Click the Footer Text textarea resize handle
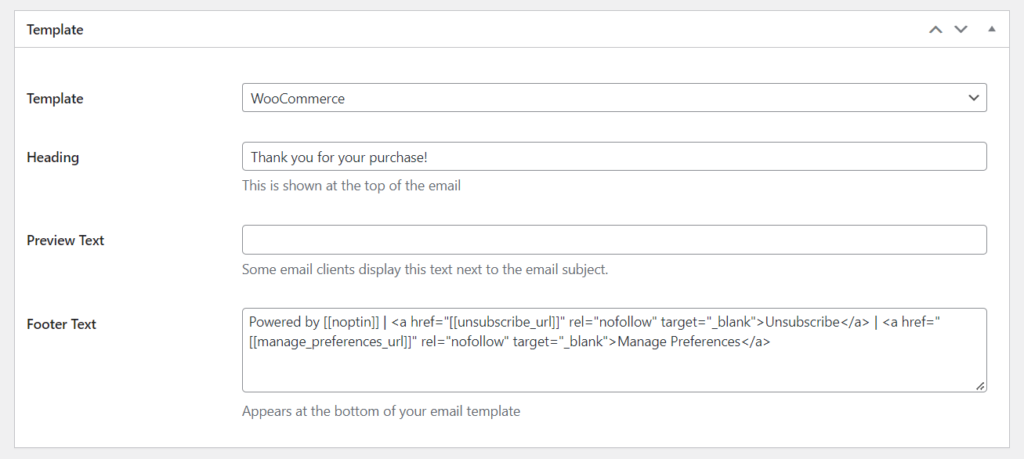This screenshot has height=459, width=1024. click(x=980, y=386)
